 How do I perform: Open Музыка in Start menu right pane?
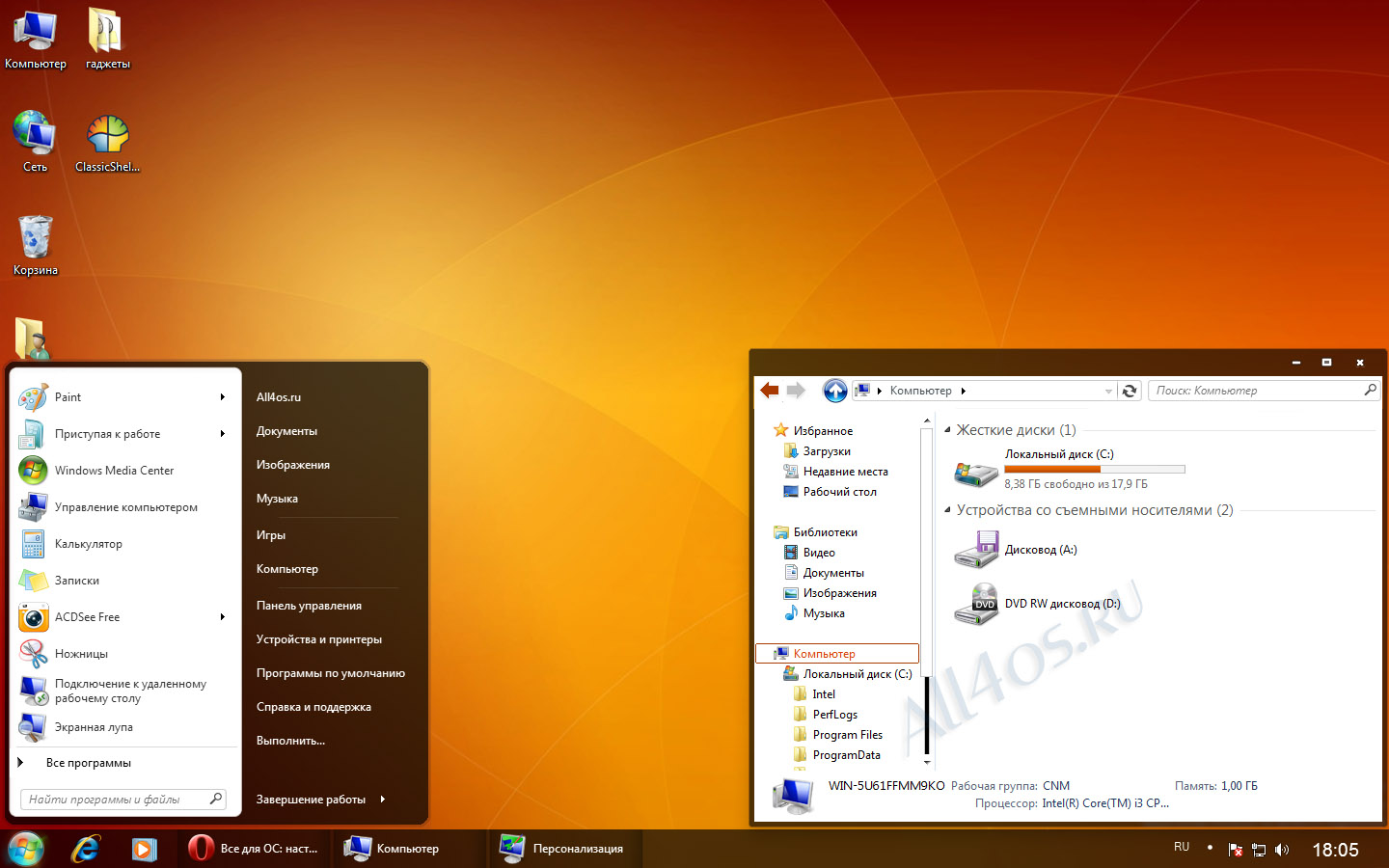pyautogui.click(x=277, y=499)
